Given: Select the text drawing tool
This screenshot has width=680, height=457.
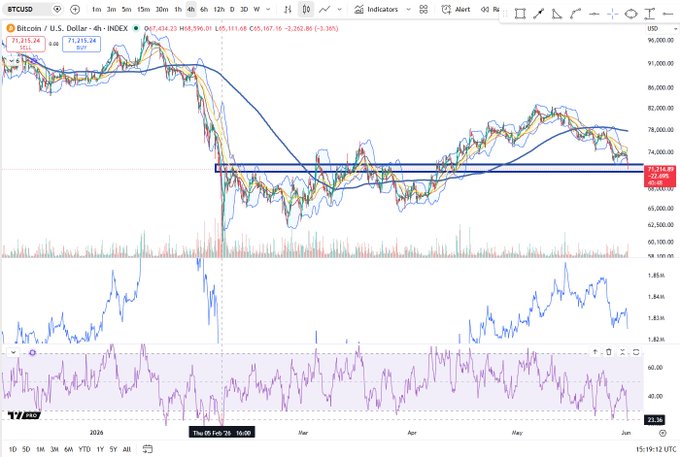Looking at the screenshot, I should coord(649,14).
